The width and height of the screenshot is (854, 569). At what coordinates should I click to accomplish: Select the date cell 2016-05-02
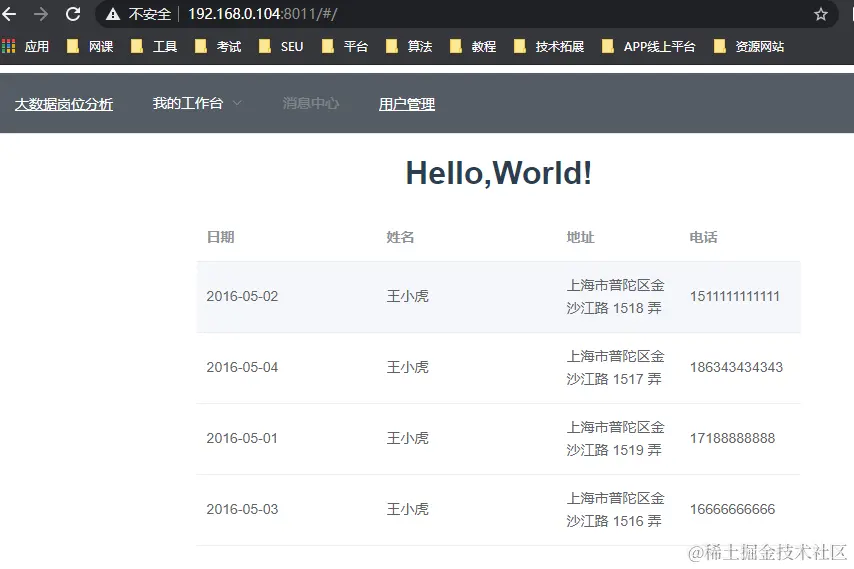pyautogui.click(x=242, y=296)
